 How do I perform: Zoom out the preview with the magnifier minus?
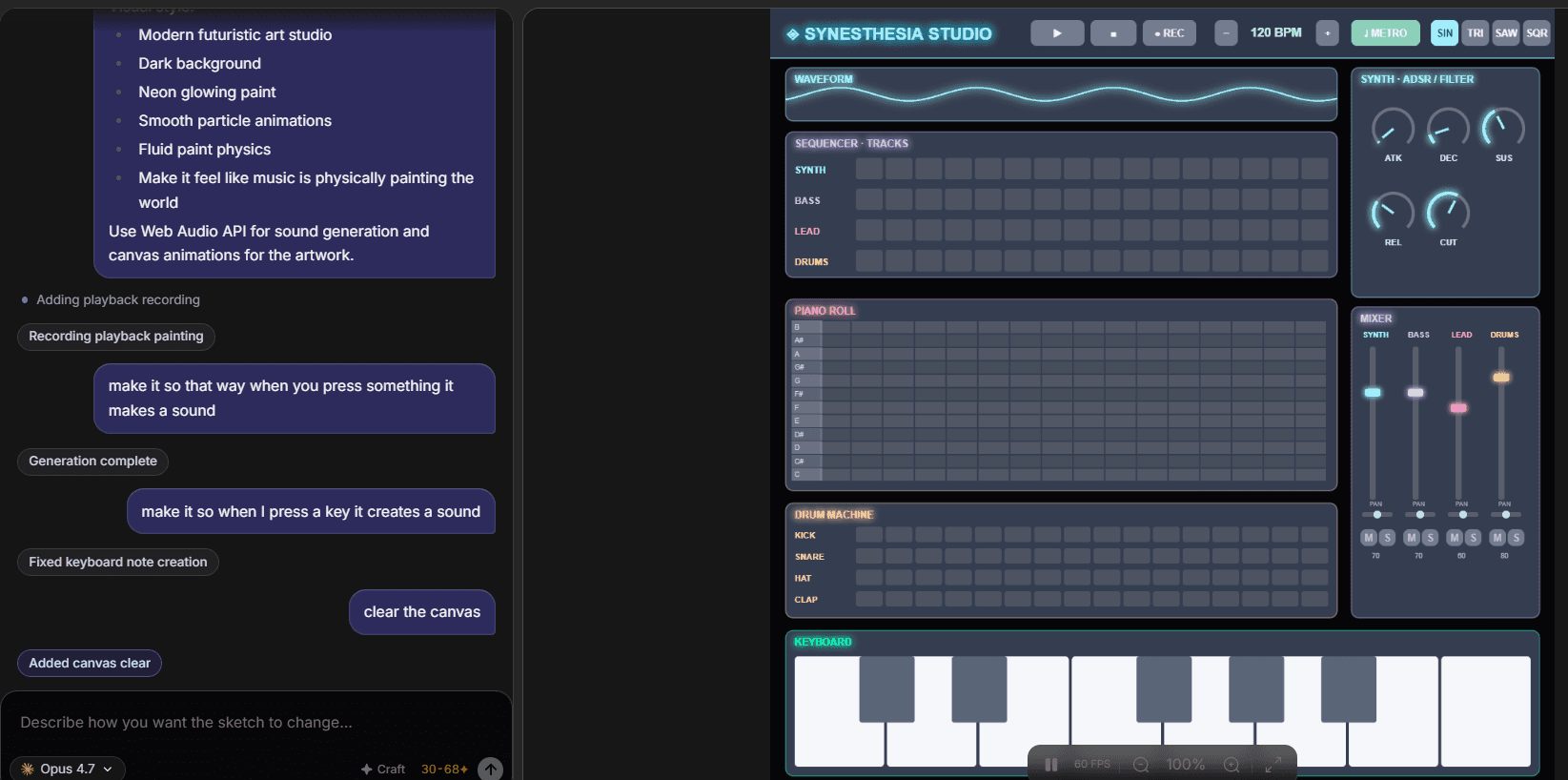(x=1141, y=765)
